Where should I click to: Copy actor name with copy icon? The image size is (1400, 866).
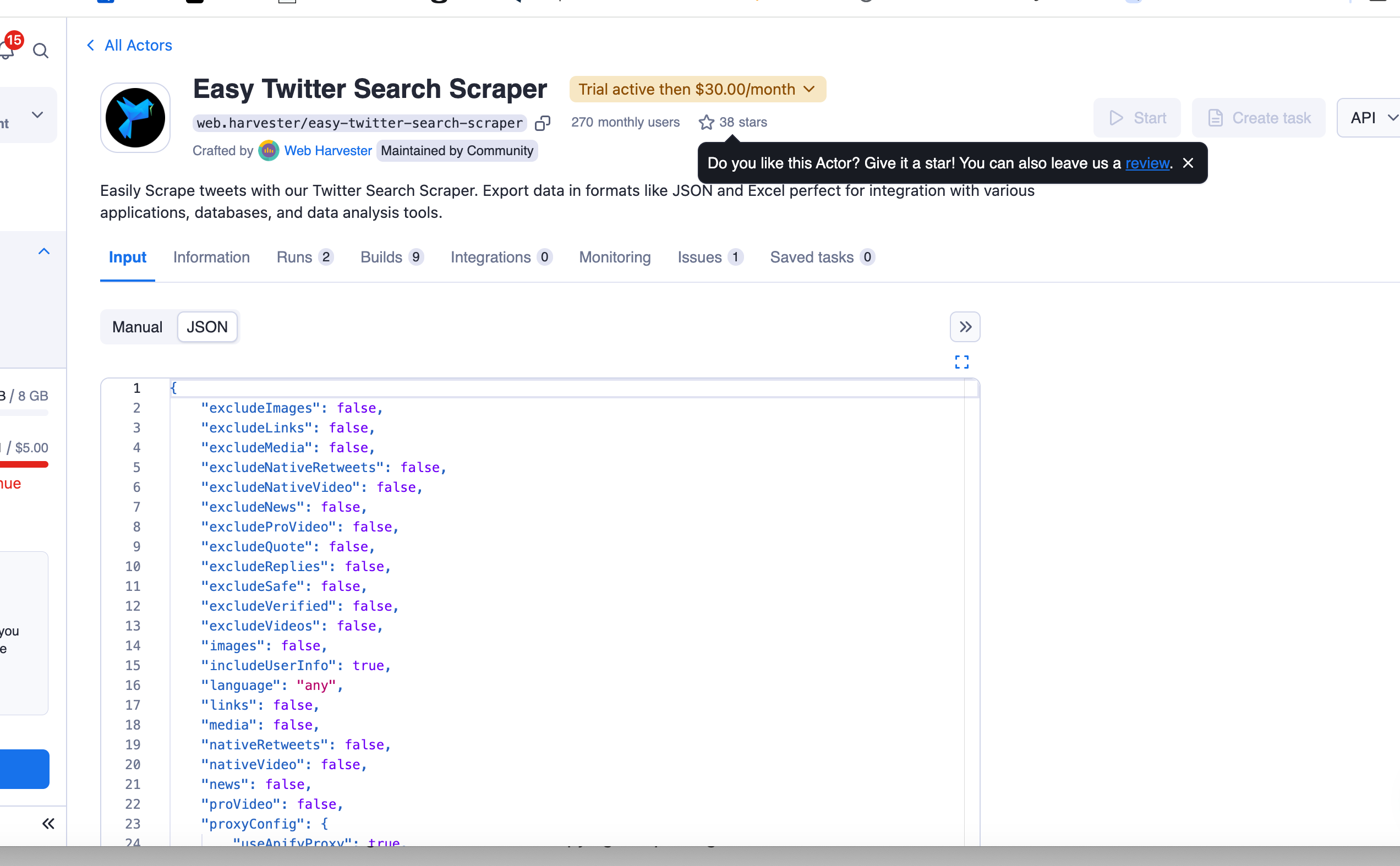click(x=542, y=123)
